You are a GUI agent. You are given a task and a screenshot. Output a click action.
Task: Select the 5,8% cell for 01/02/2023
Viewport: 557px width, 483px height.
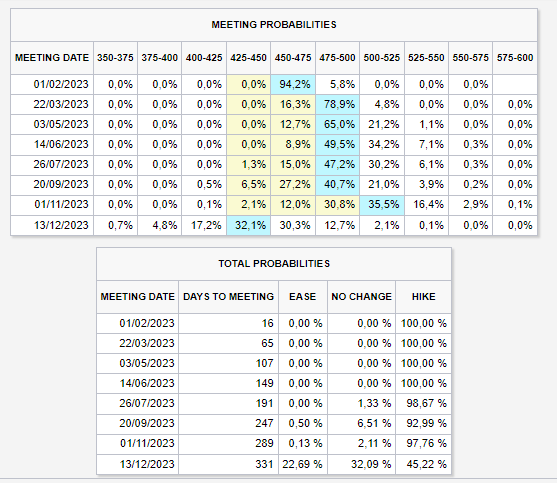coord(337,85)
